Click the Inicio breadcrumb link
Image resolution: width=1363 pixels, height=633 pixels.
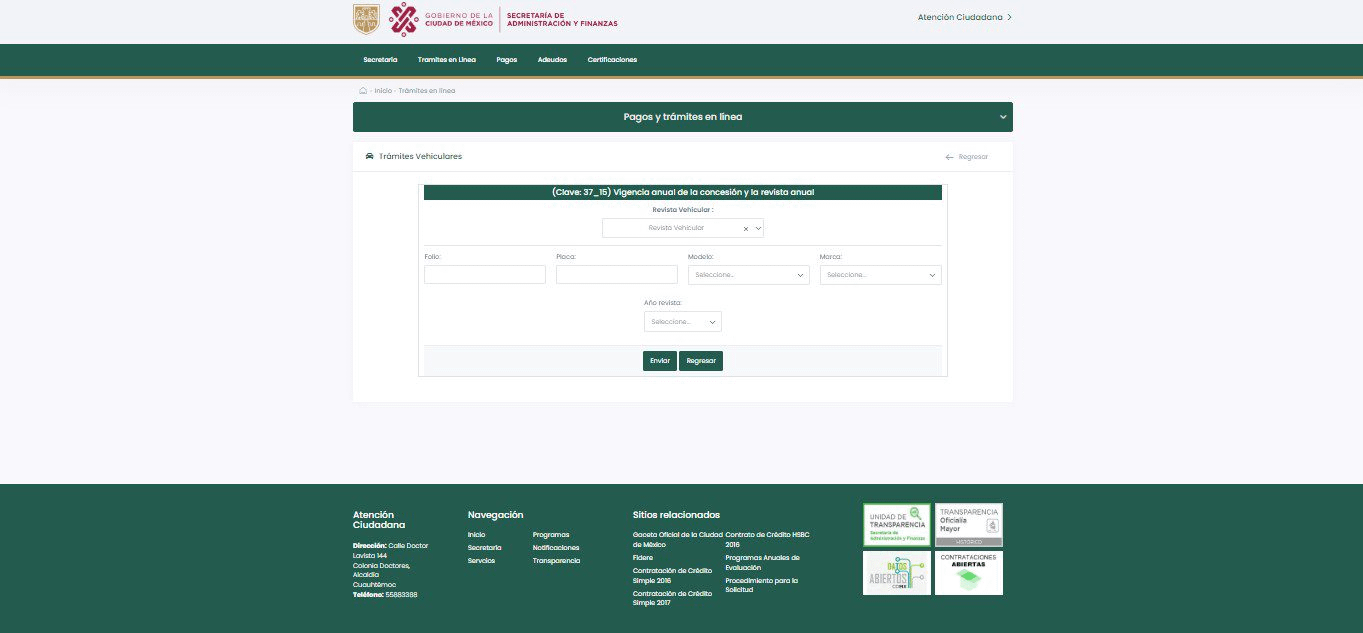coord(383,91)
